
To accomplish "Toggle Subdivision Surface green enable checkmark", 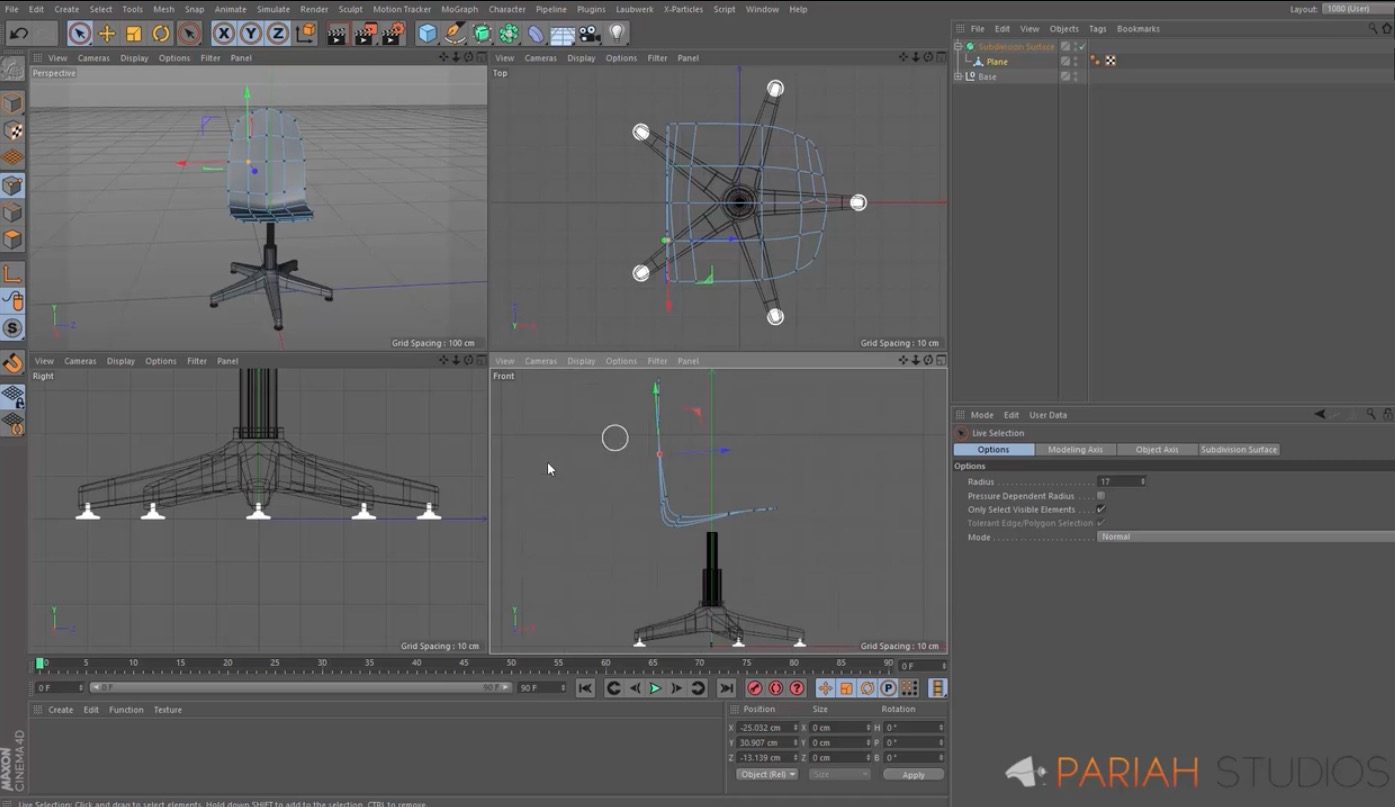I will 1082,46.
